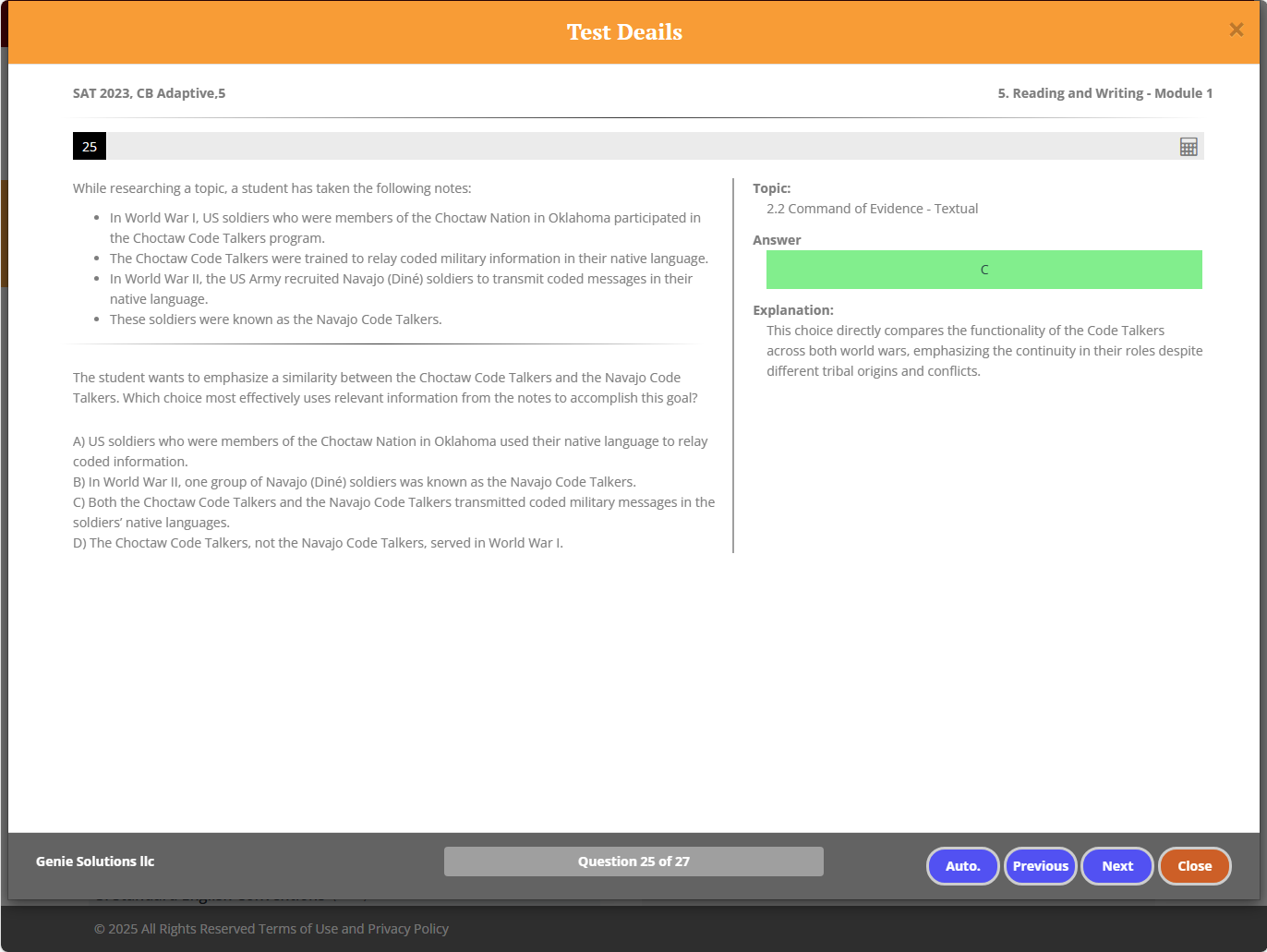Open the calculator icon in question toolbar
The width and height of the screenshot is (1267, 952).
click(1189, 146)
